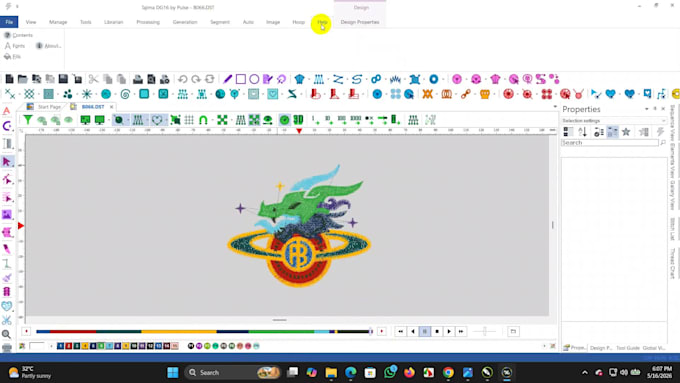
Task: Open the Image ribbon tab
Action: 273,22
